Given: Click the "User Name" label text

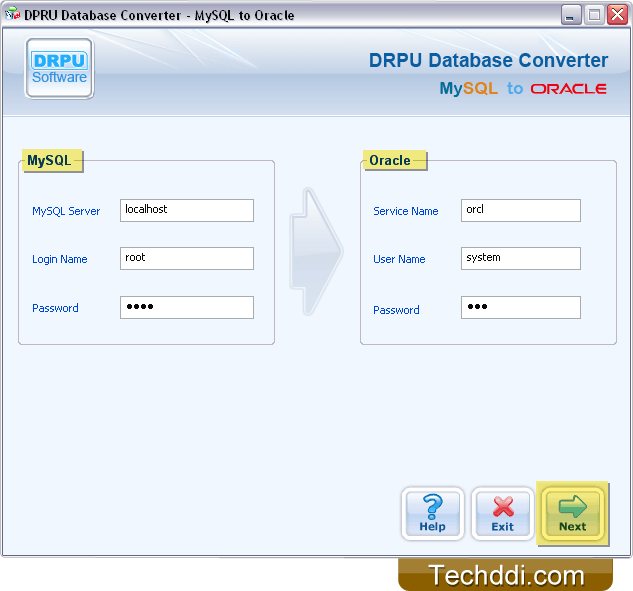Looking at the screenshot, I should point(399,259).
